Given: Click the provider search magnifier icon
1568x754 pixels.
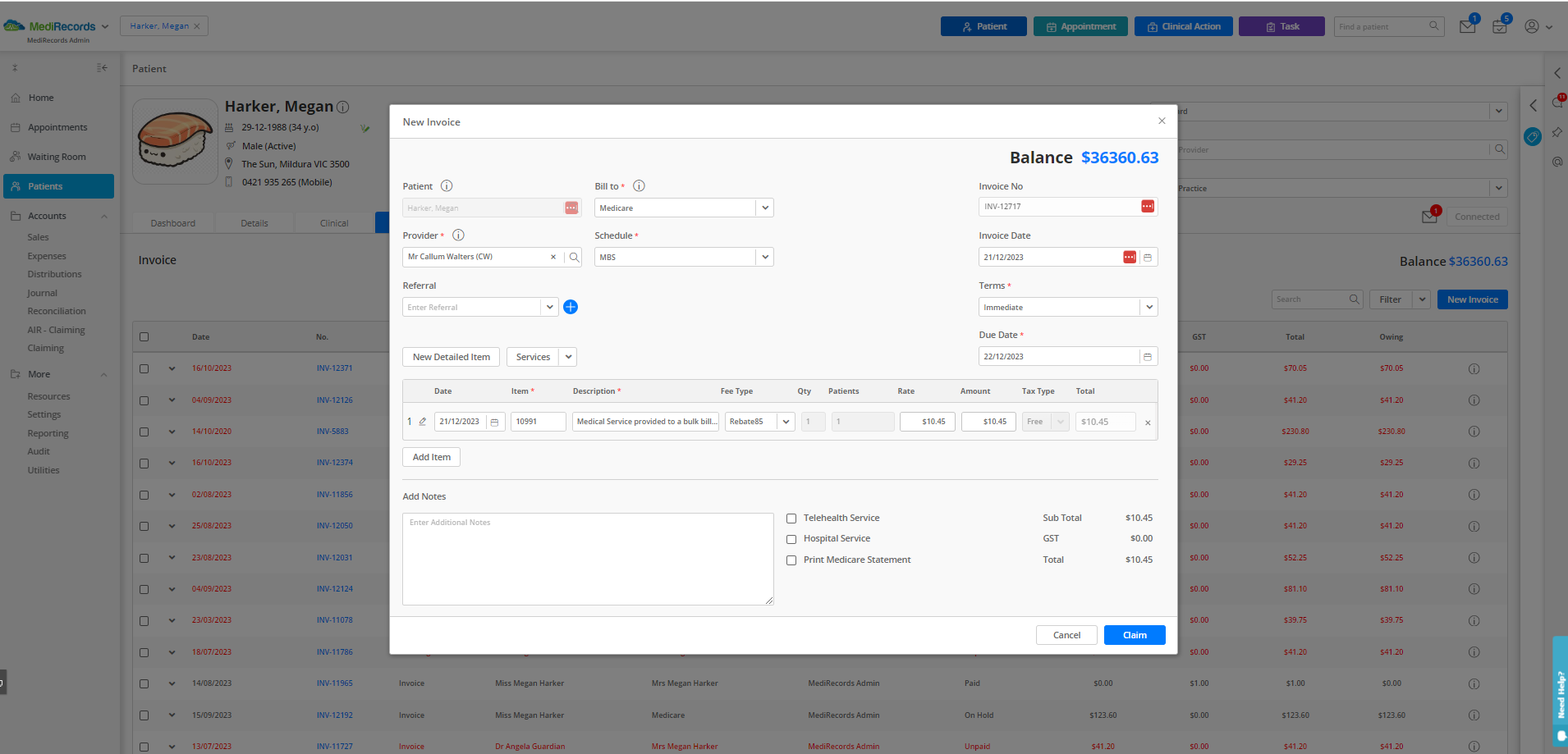Looking at the screenshot, I should pyautogui.click(x=574, y=258).
